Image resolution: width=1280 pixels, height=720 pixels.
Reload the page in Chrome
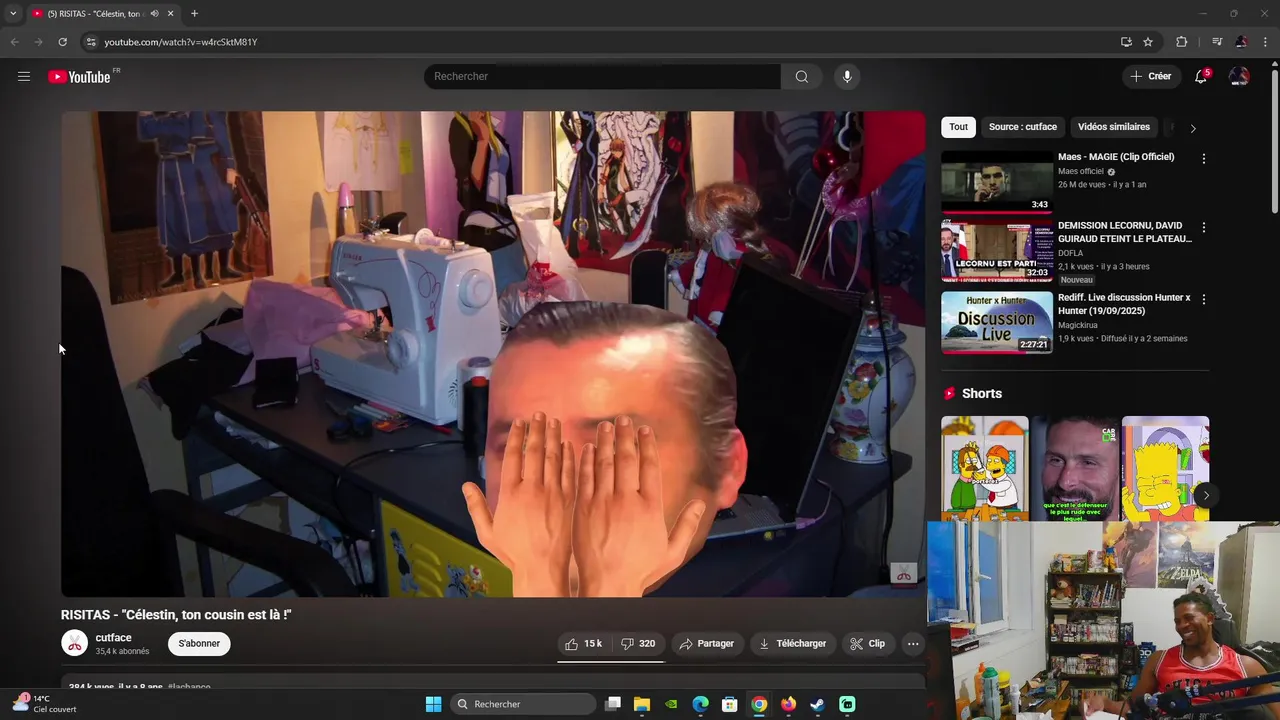click(62, 42)
